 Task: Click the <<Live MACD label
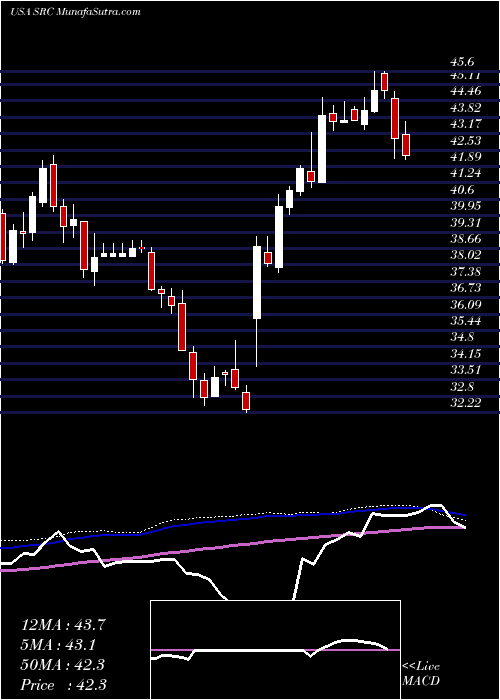coord(421,674)
